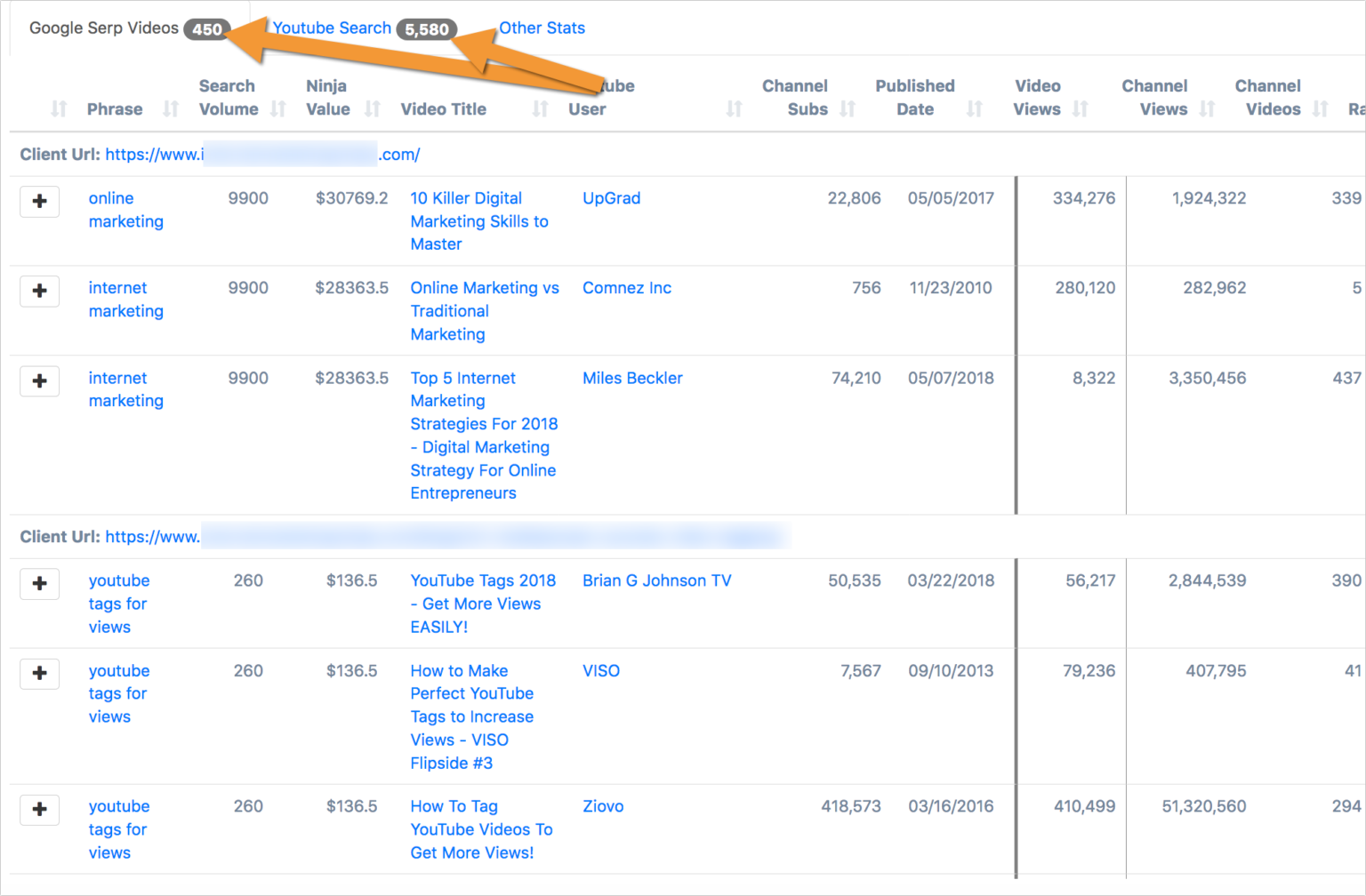Sort the Phrase column
This screenshot has width=1366, height=896.
(169, 109)
